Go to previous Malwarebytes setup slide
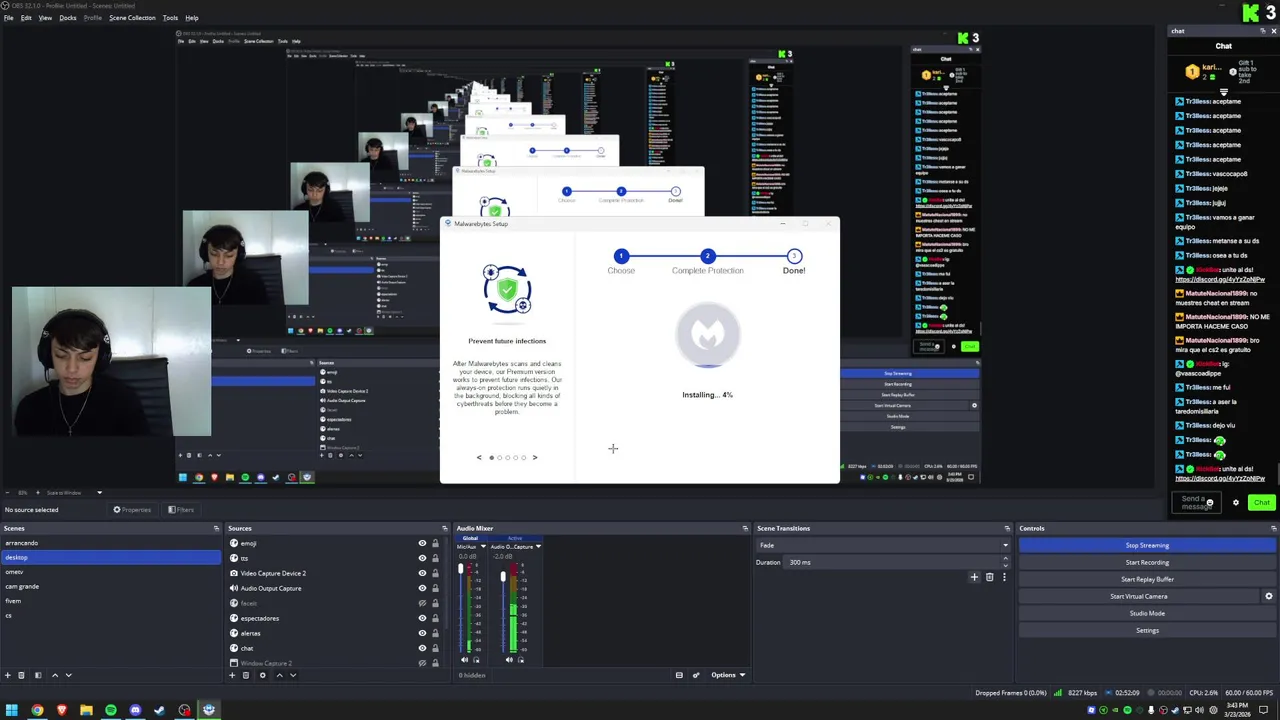The height and width of the screenshot is (720, 1280). pyautogui.click(x=479, y=457)
